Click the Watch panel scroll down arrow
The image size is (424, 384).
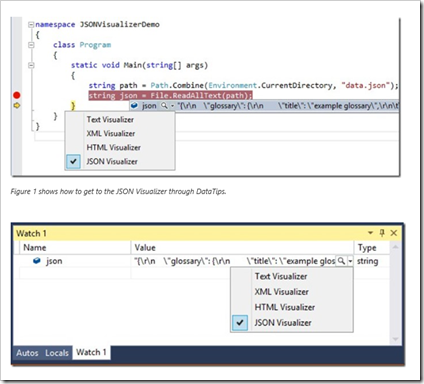pyautogui.click(x=395, y=339)
